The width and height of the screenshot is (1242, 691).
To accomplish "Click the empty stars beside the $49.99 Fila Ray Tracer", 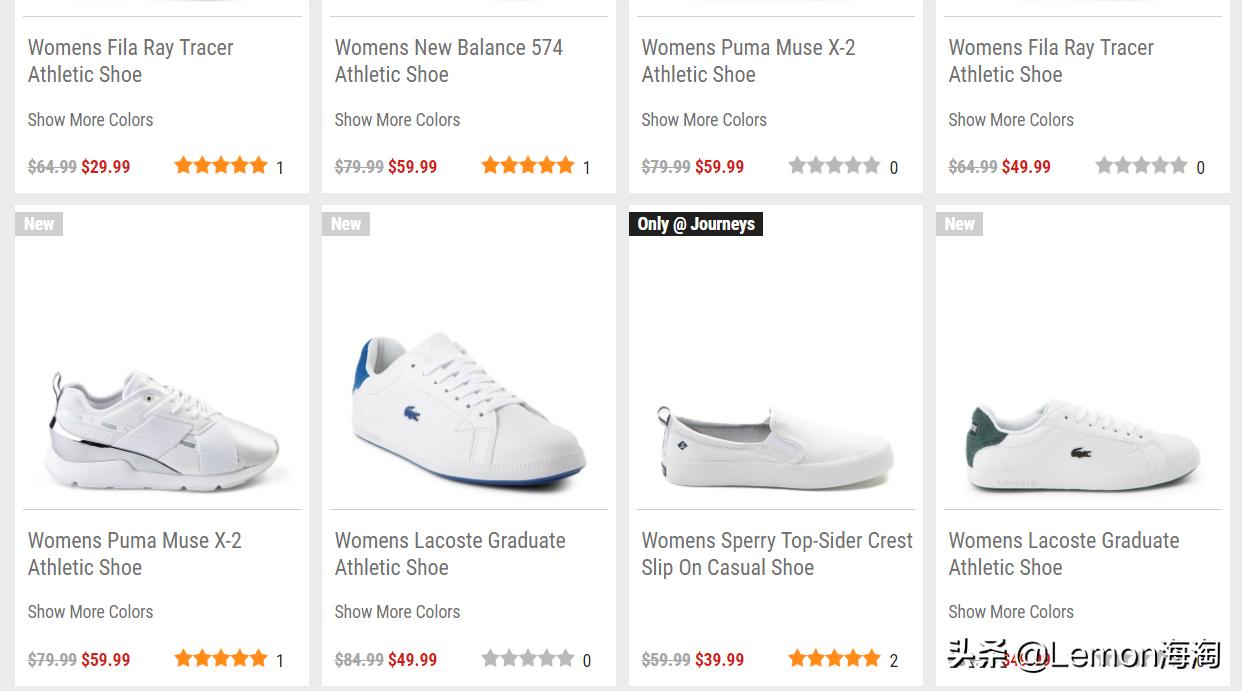I will (1141, 166).
